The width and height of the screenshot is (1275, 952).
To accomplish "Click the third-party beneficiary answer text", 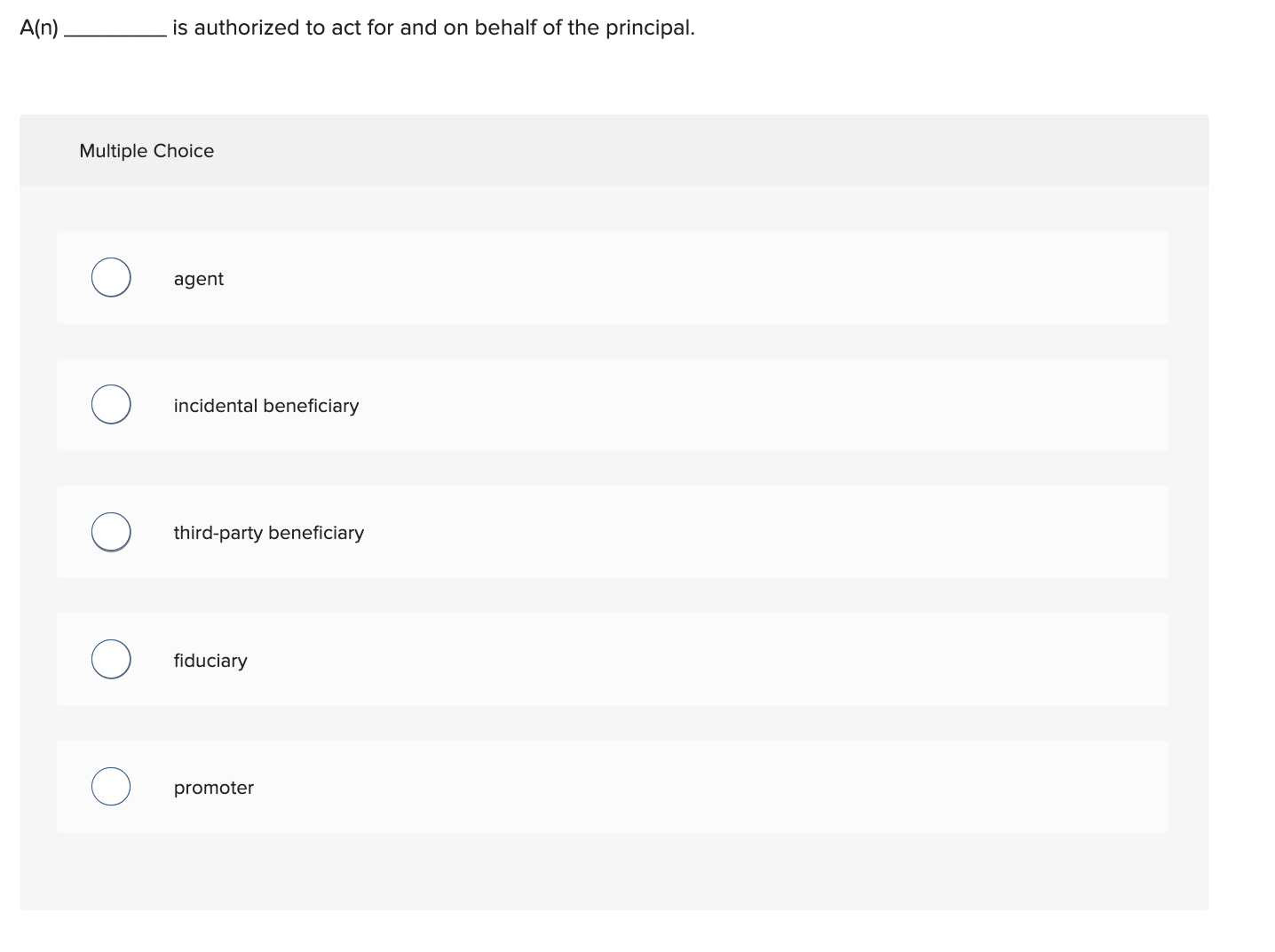I will click(269, 532).
